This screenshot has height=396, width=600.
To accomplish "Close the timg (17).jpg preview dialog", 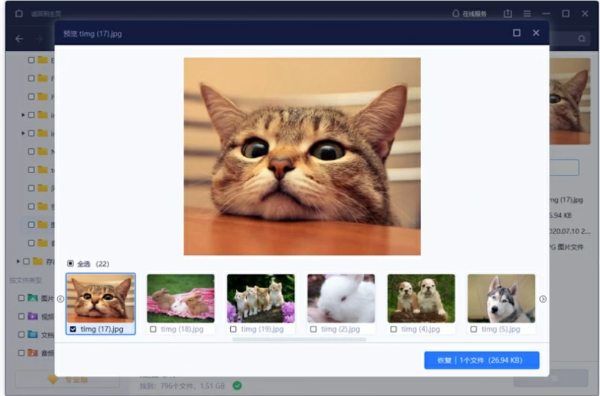I will pos(536,33).
